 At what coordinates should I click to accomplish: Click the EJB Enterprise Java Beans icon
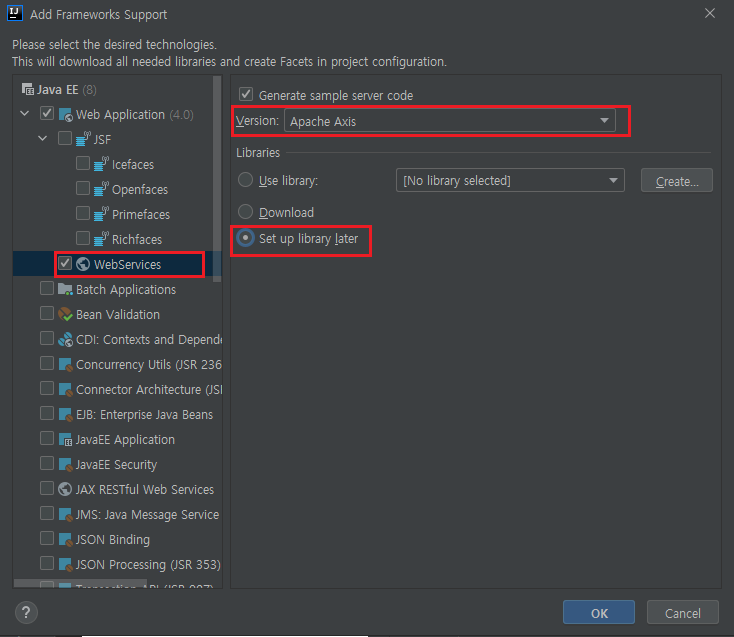65,414
